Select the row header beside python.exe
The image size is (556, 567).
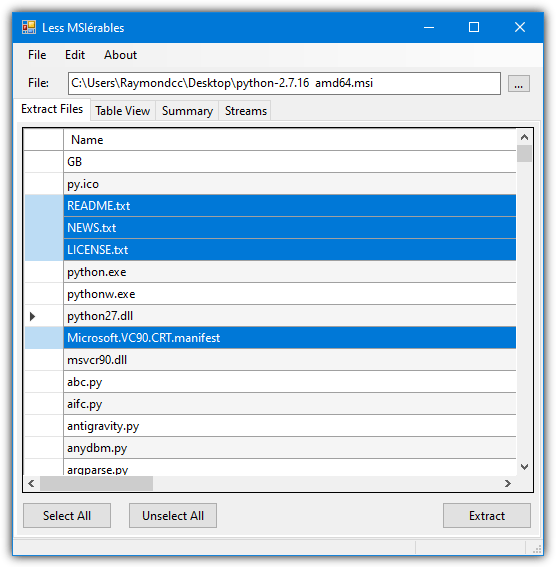coord(44,272)
